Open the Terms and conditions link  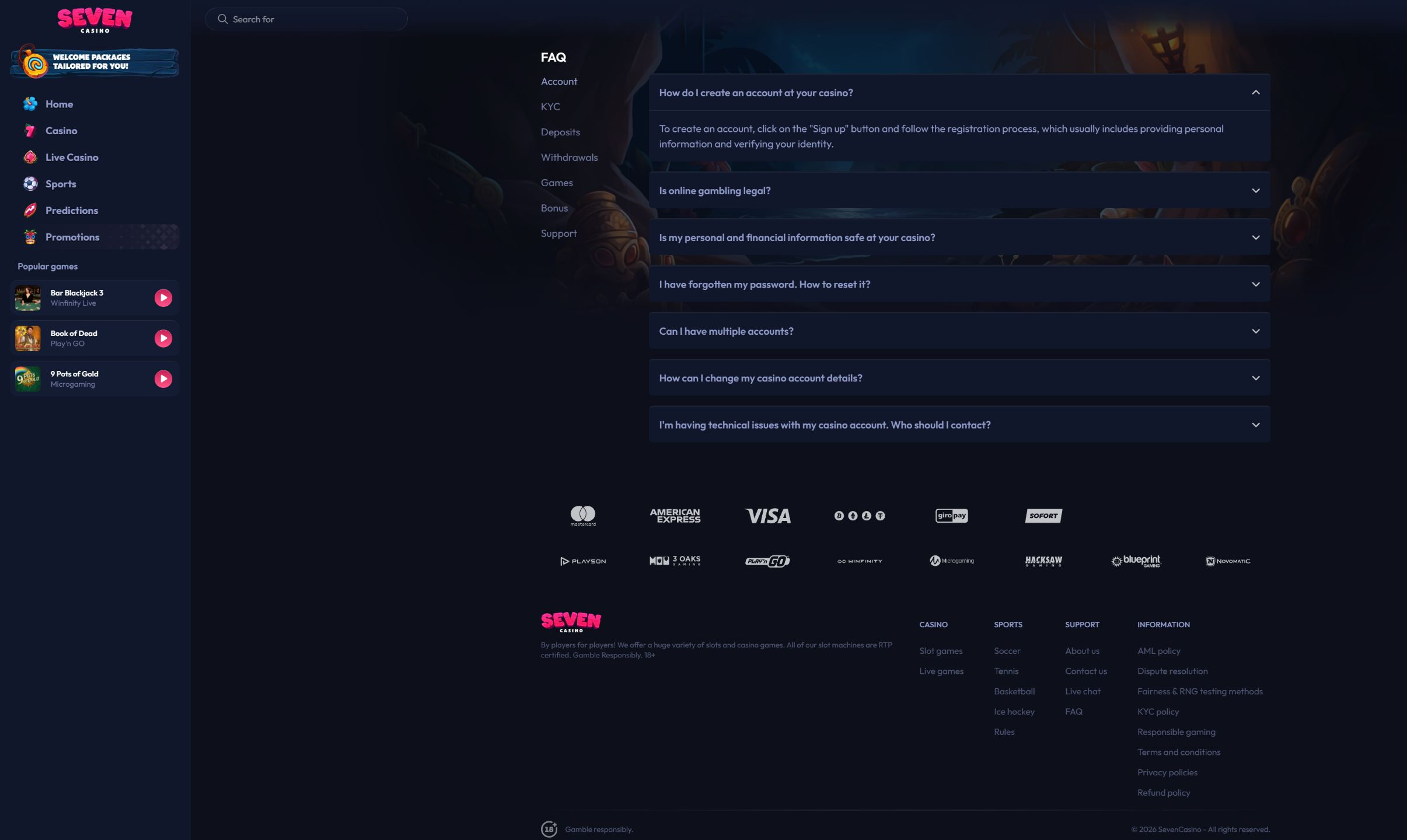click(x=1179, y=752)
